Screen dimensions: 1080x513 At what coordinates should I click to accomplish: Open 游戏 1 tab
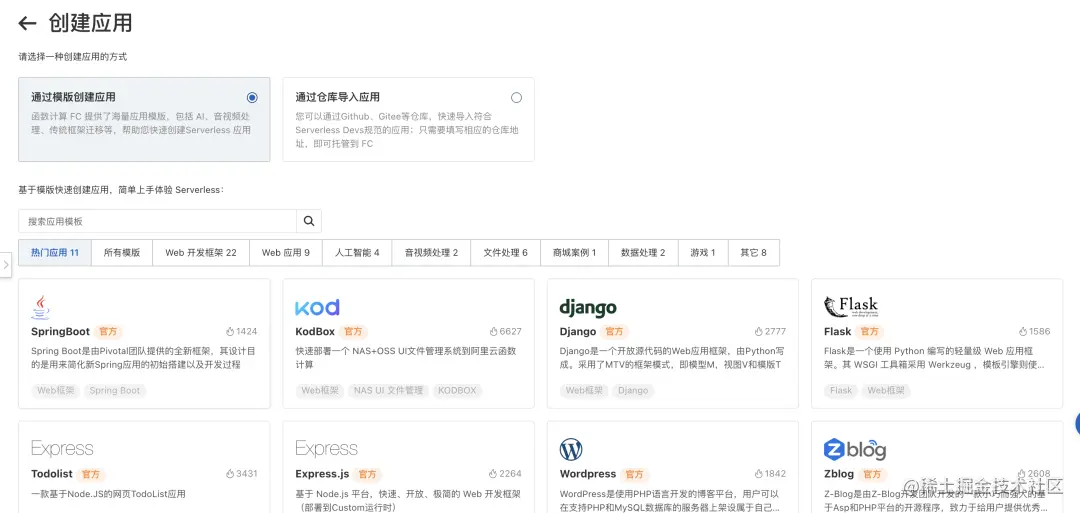coord(703,253)
